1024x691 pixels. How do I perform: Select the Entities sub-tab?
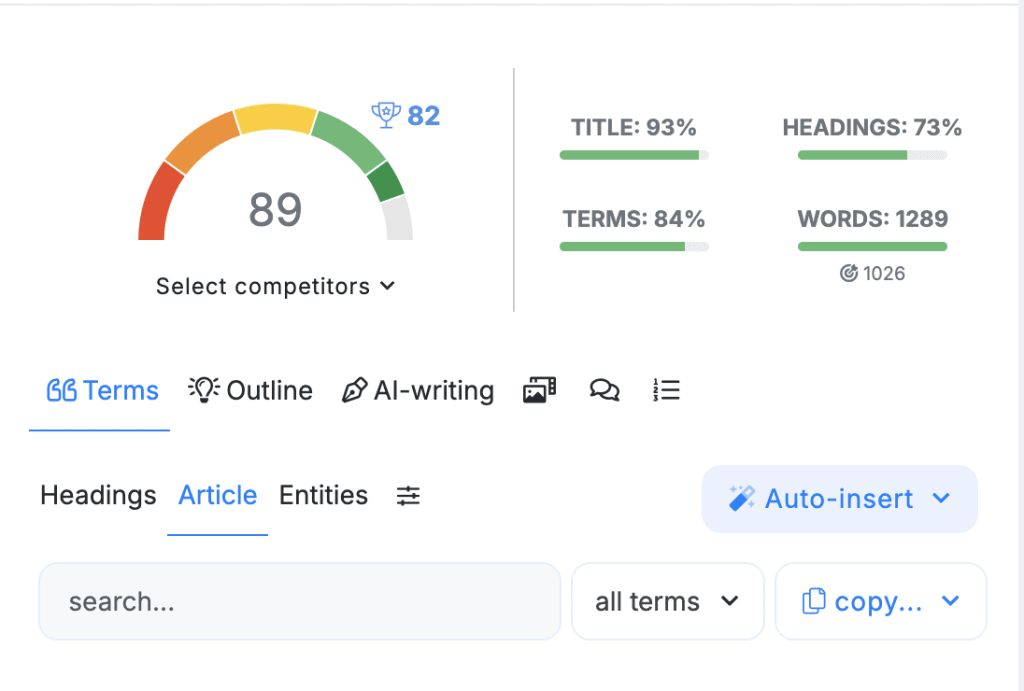[x=323, y=496]
